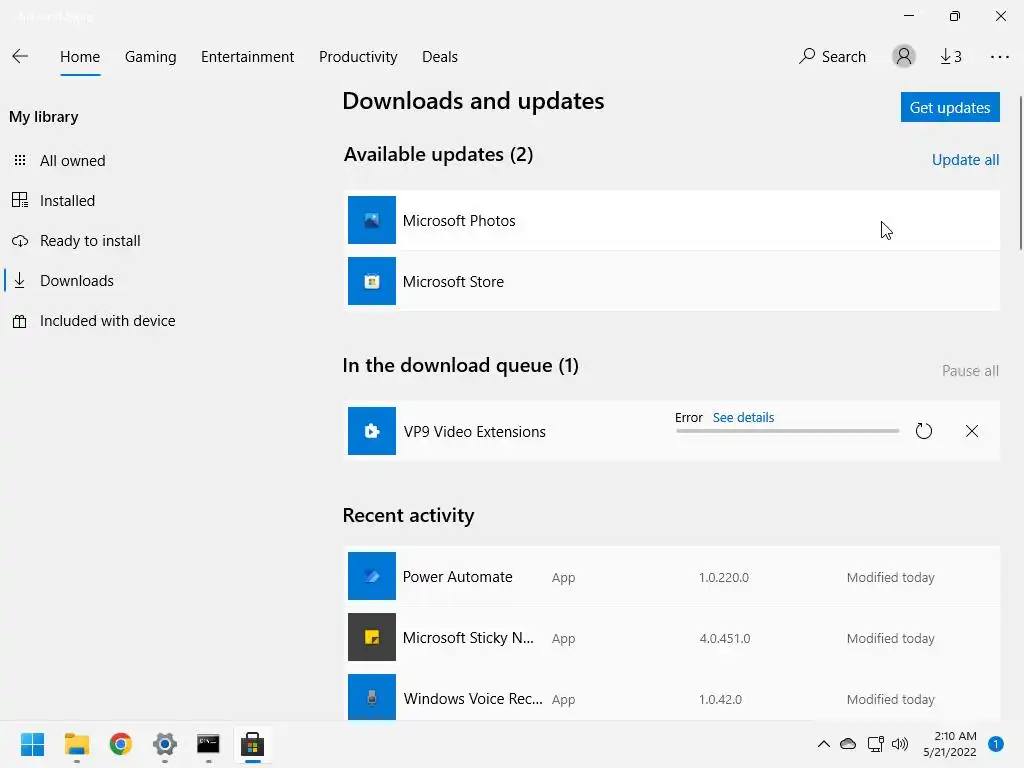The image size is (1024, 768).
Task: Click the version 4.0.451.0 text
Action: point(725,638)
